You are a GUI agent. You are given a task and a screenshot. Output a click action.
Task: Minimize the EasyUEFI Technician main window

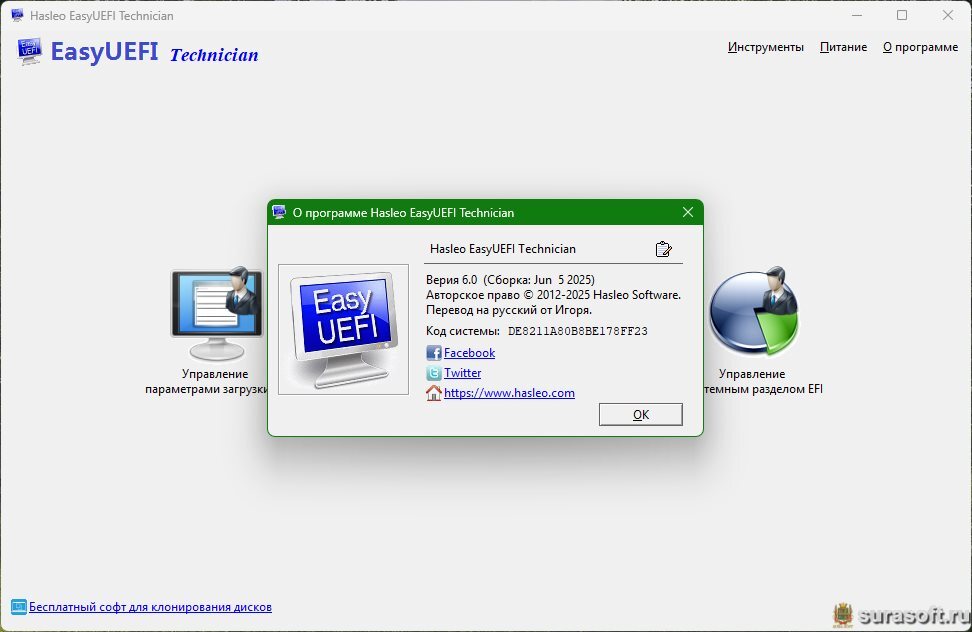point(857,15)
